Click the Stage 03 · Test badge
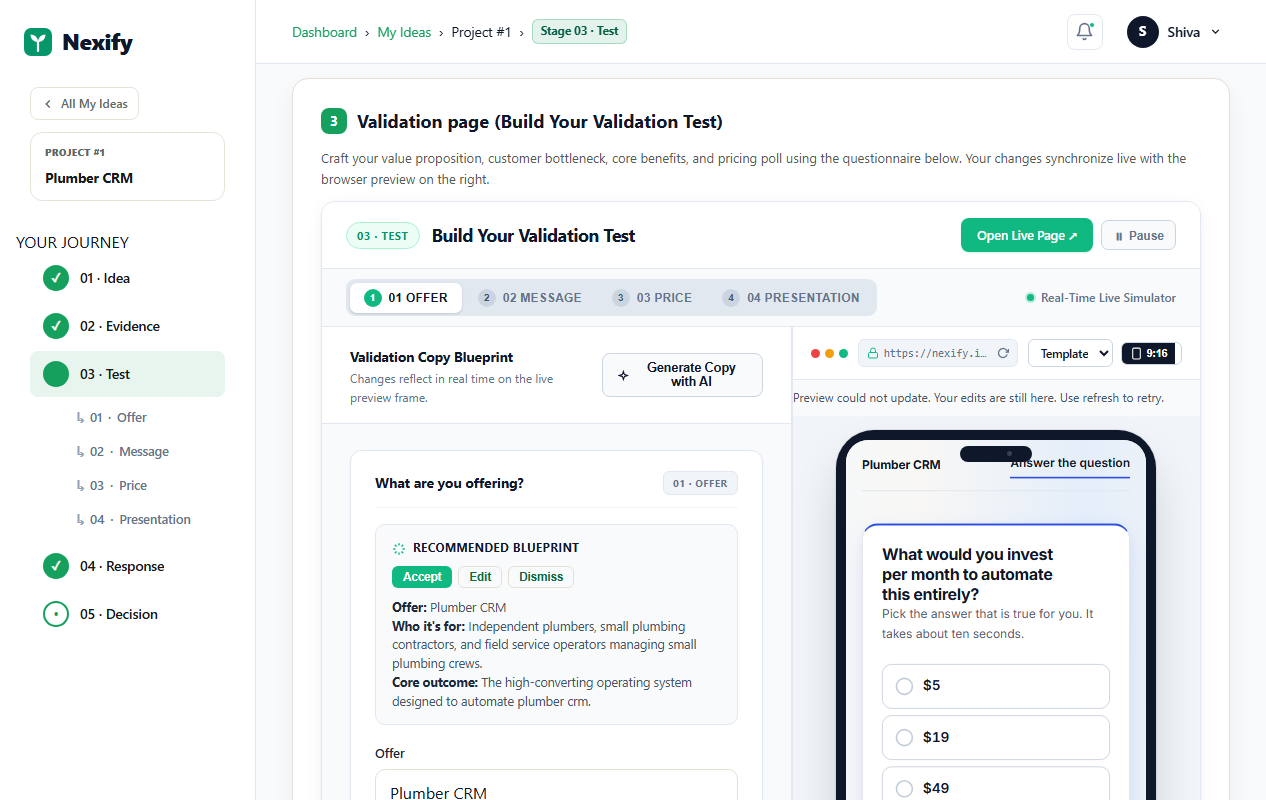This screenshot has height=800, width=1266. 579,31
